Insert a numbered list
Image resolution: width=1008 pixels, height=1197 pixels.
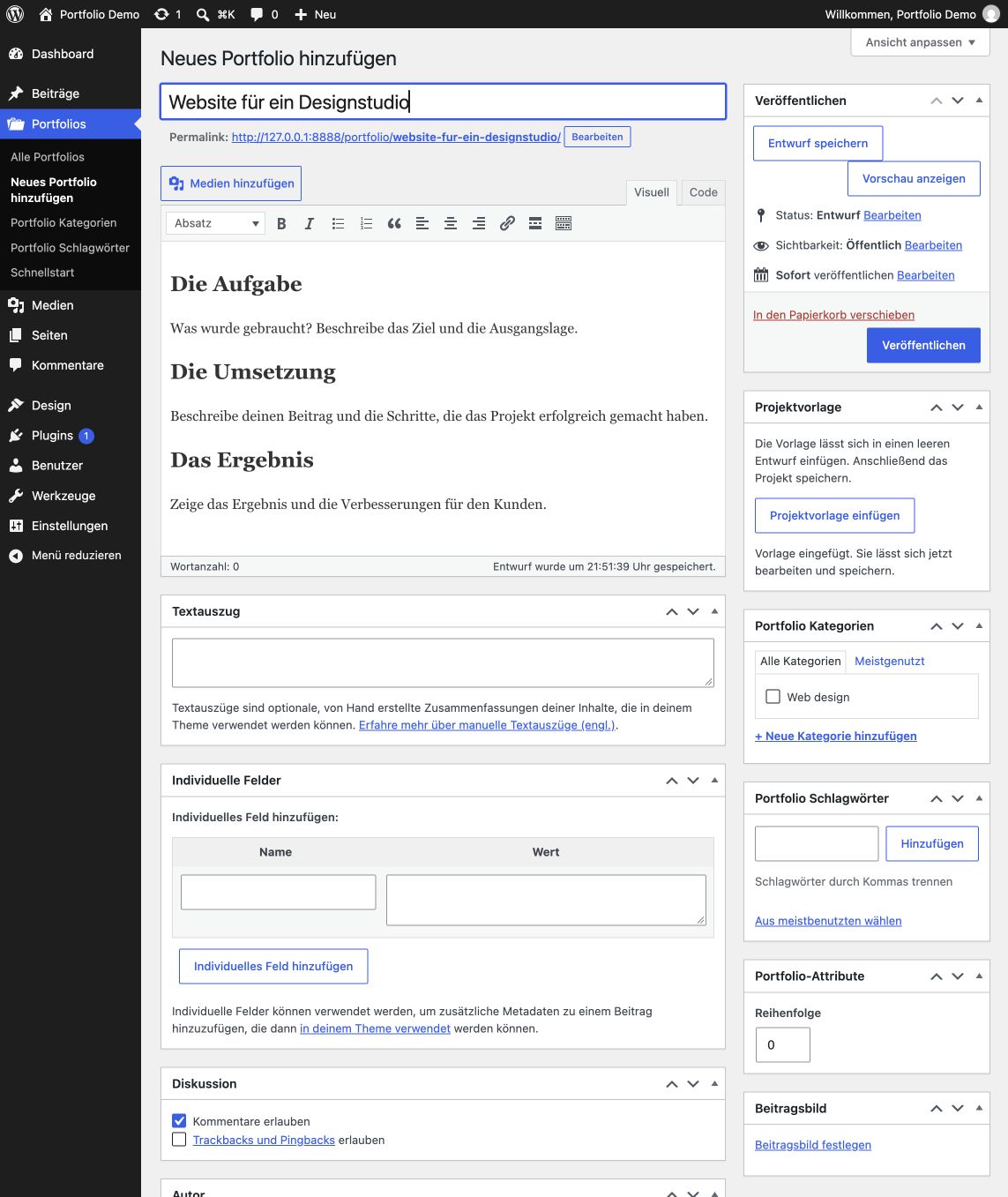click(366, 224)
